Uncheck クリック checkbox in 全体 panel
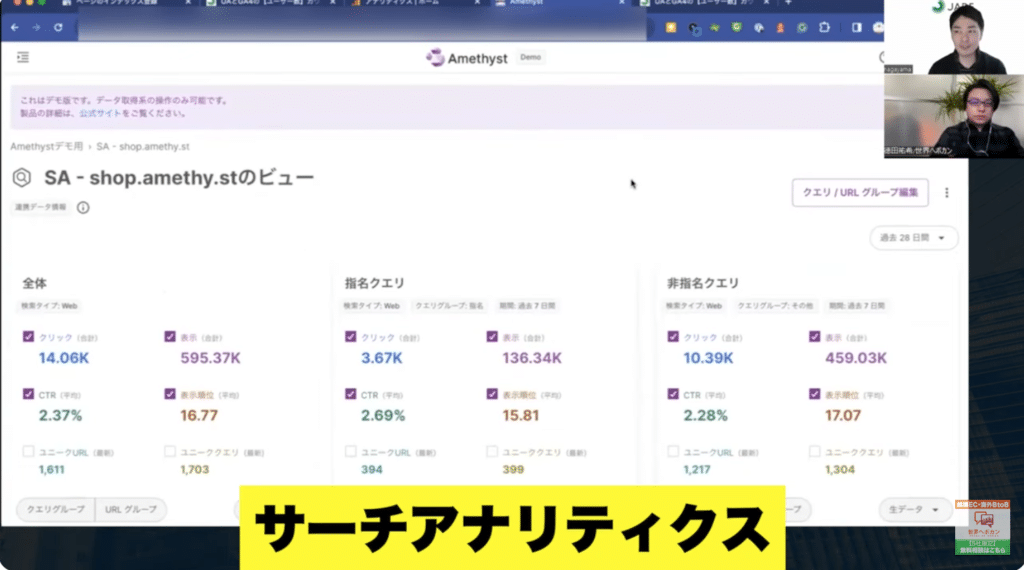 click(x=28, y=337)
